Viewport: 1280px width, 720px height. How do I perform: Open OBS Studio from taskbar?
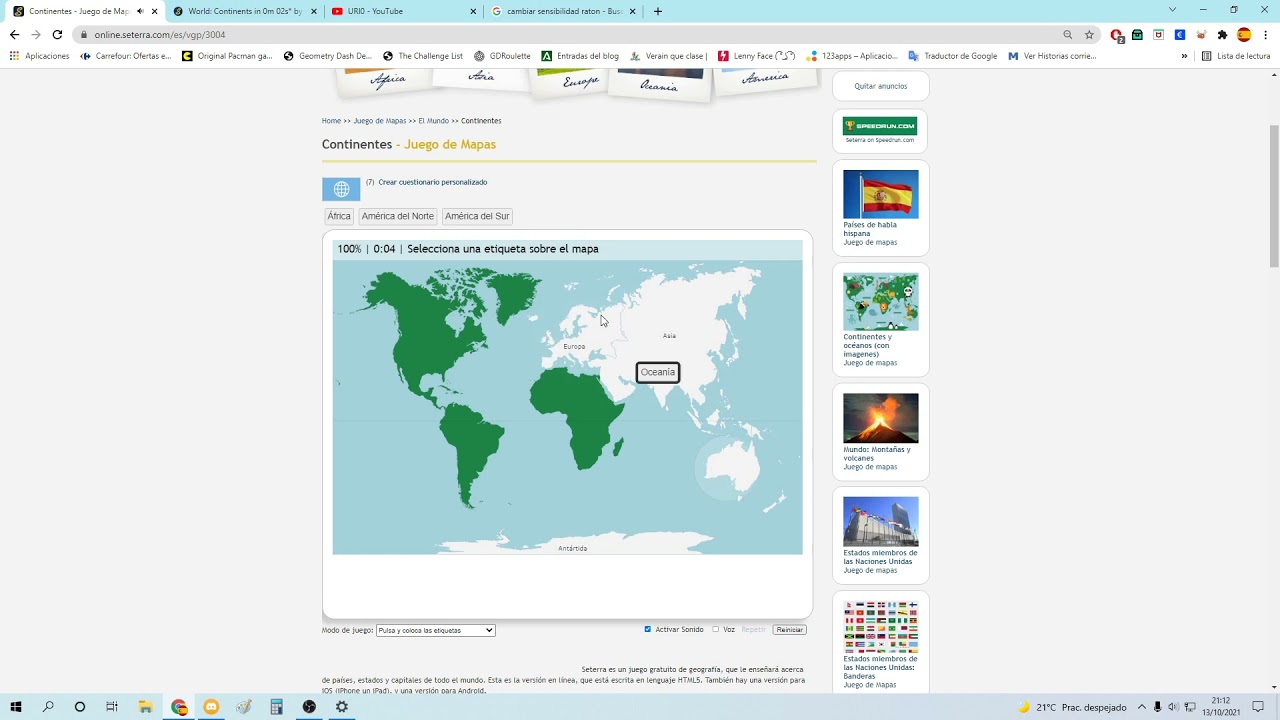(309, 707)
